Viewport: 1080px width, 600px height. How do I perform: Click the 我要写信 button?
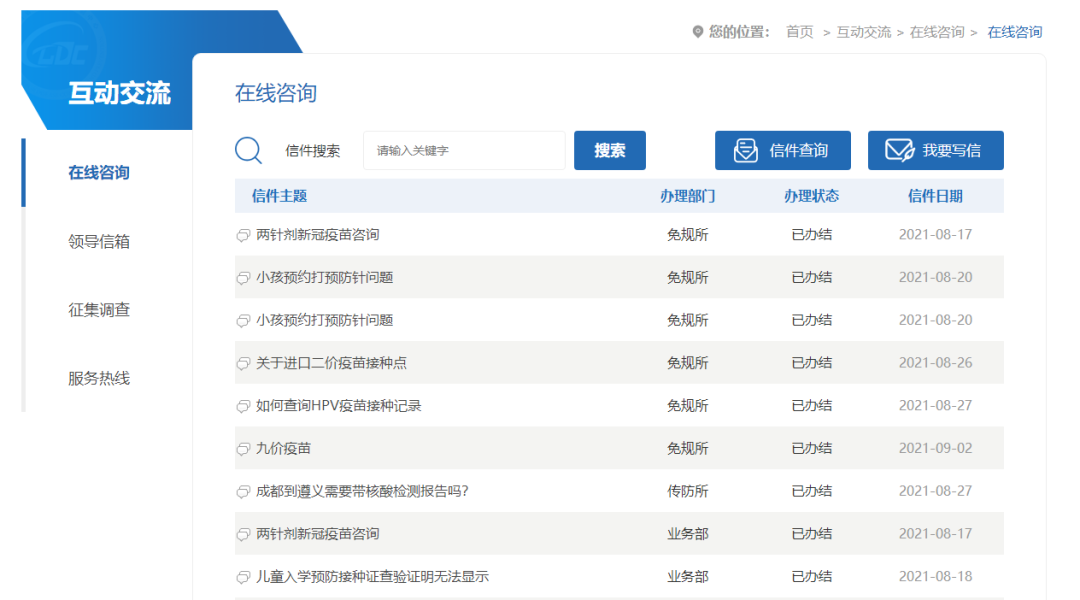(x=935, y=151)
